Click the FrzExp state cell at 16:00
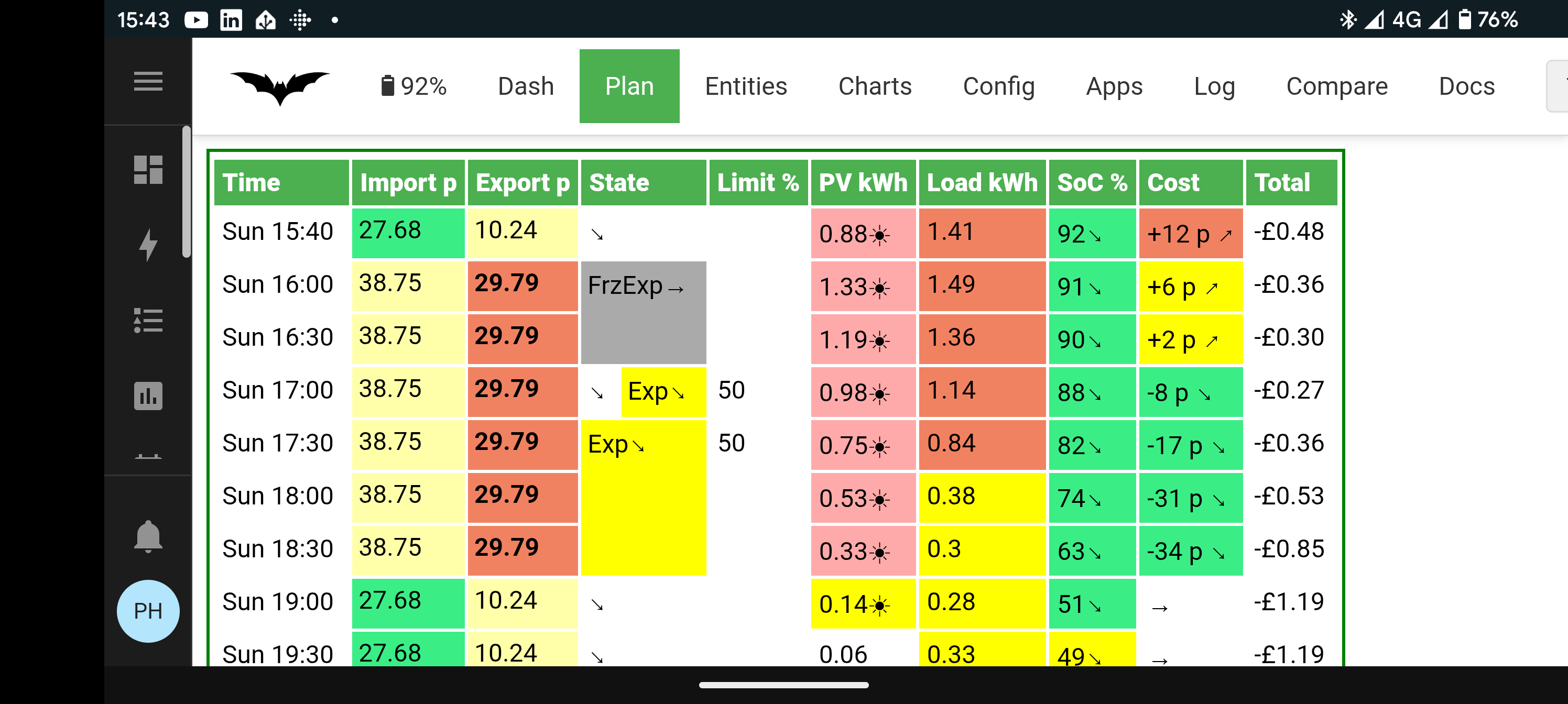The image size is (1568, 704). (643, 312)
